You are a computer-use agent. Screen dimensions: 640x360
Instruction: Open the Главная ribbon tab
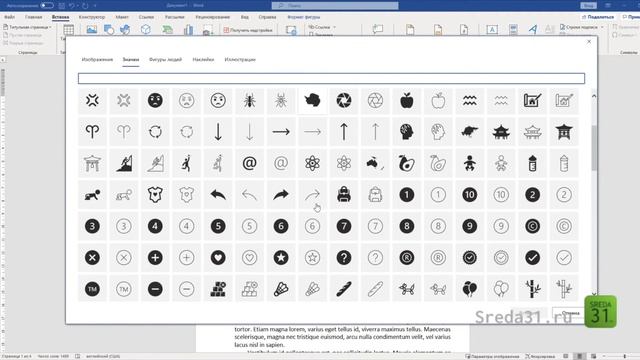(x=33, y=17)
